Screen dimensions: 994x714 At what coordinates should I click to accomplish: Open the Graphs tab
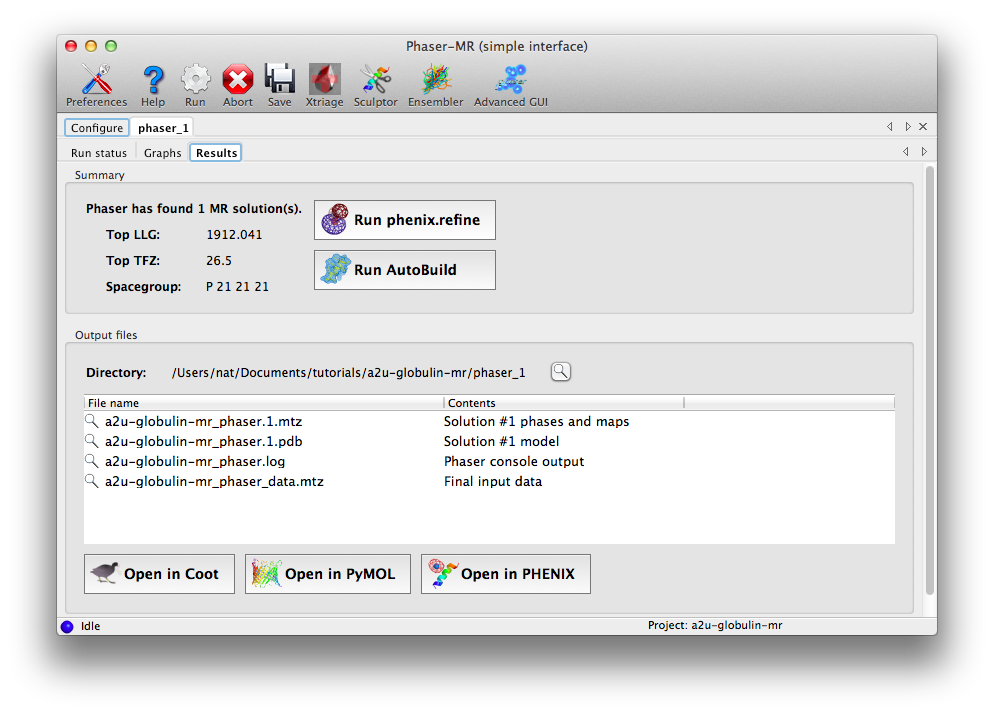coord(162,153)
